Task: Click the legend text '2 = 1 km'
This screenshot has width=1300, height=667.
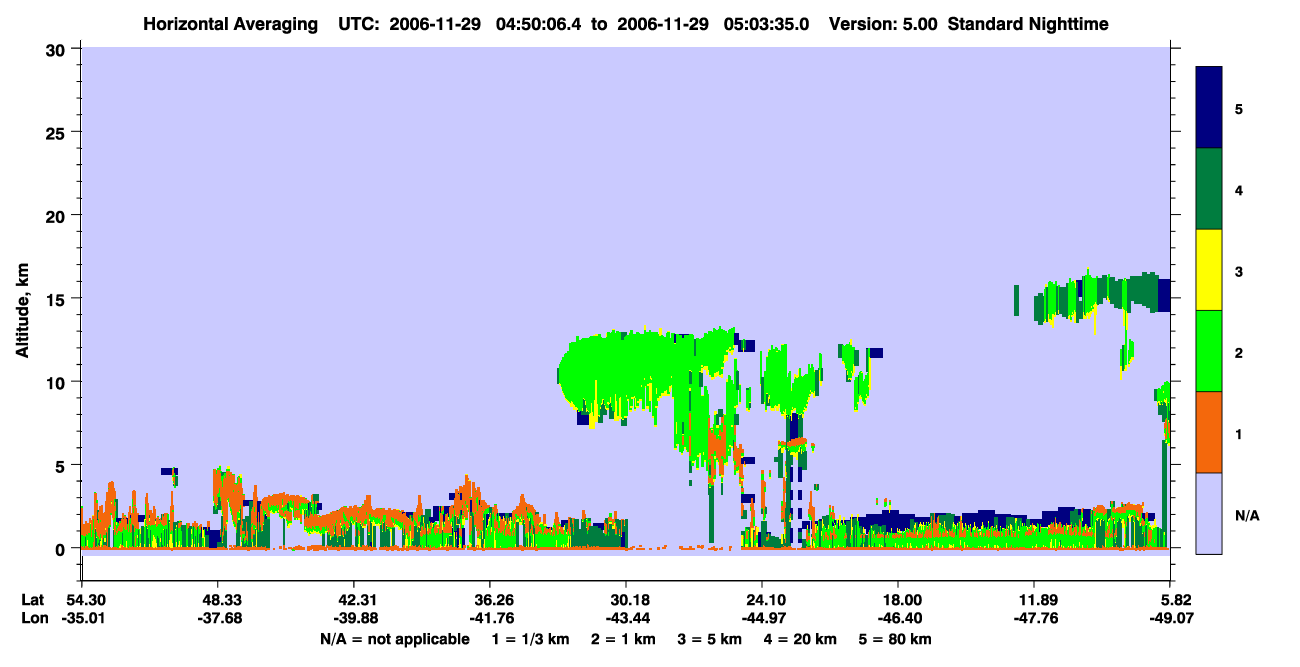Action: 623,639
